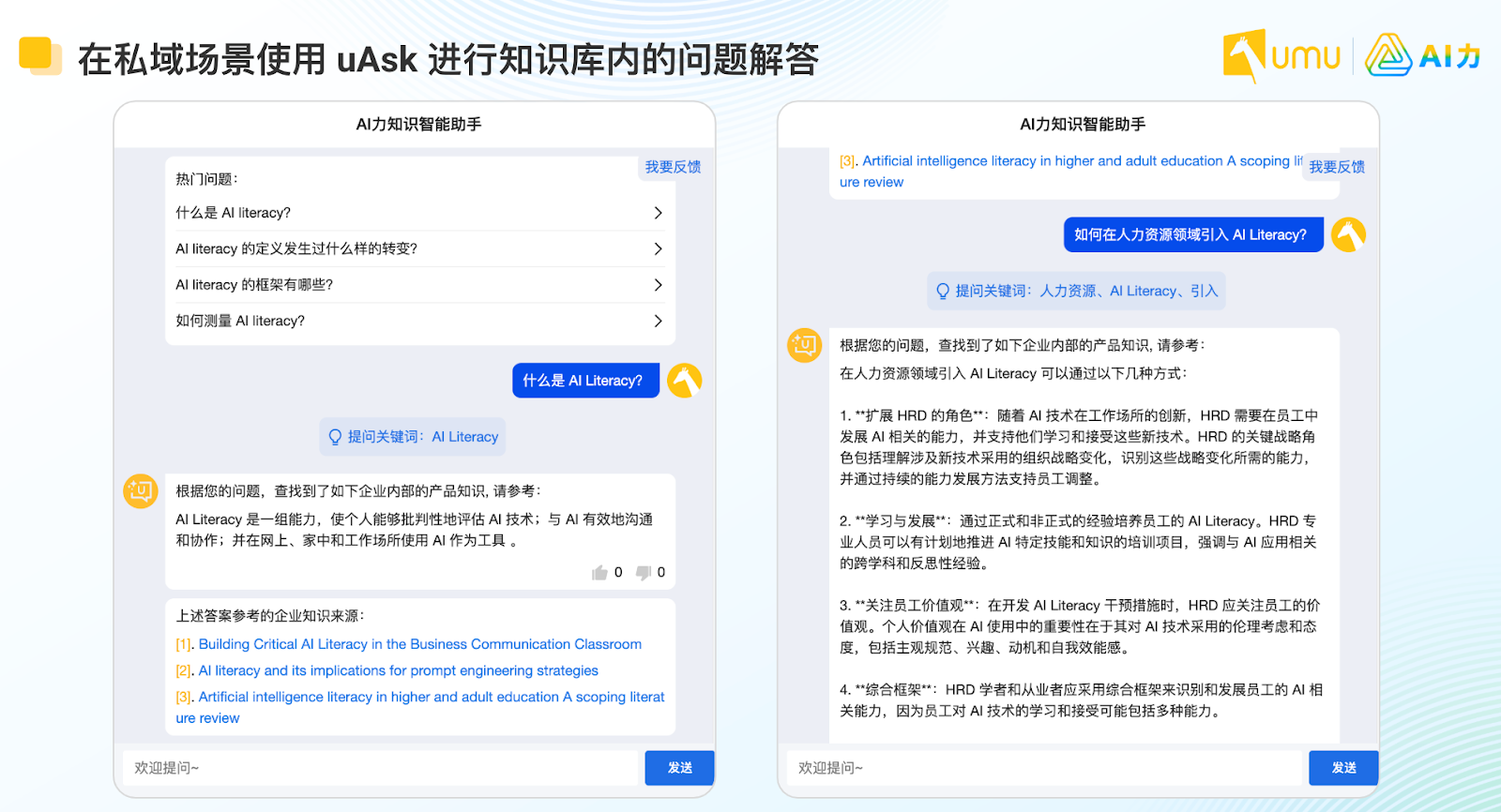Select hot question "AI literacy 的框架有哪些?"

pyautogui.click(x=419, y=285)
